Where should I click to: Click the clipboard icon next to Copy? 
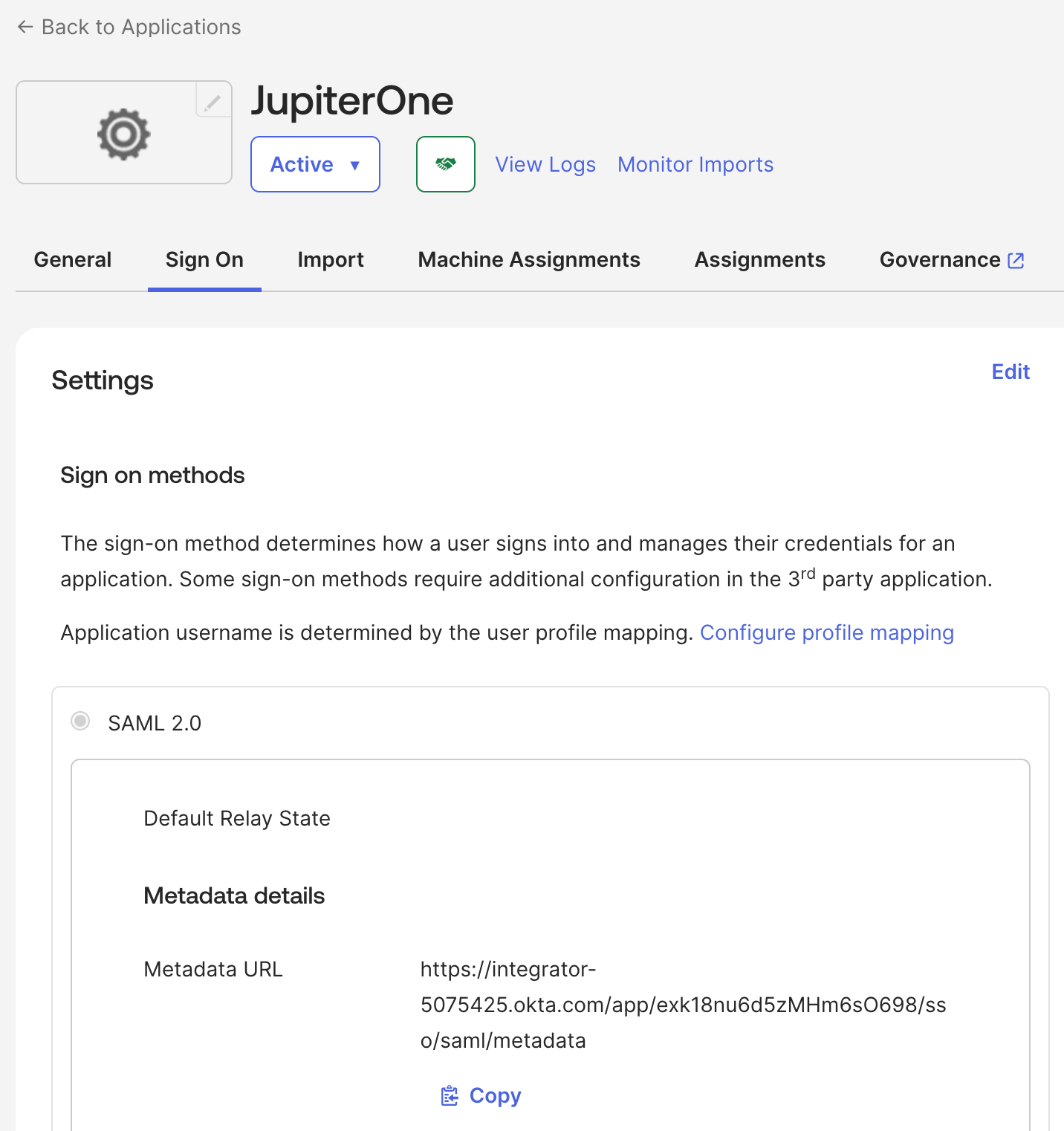(x=449, y=1096)
